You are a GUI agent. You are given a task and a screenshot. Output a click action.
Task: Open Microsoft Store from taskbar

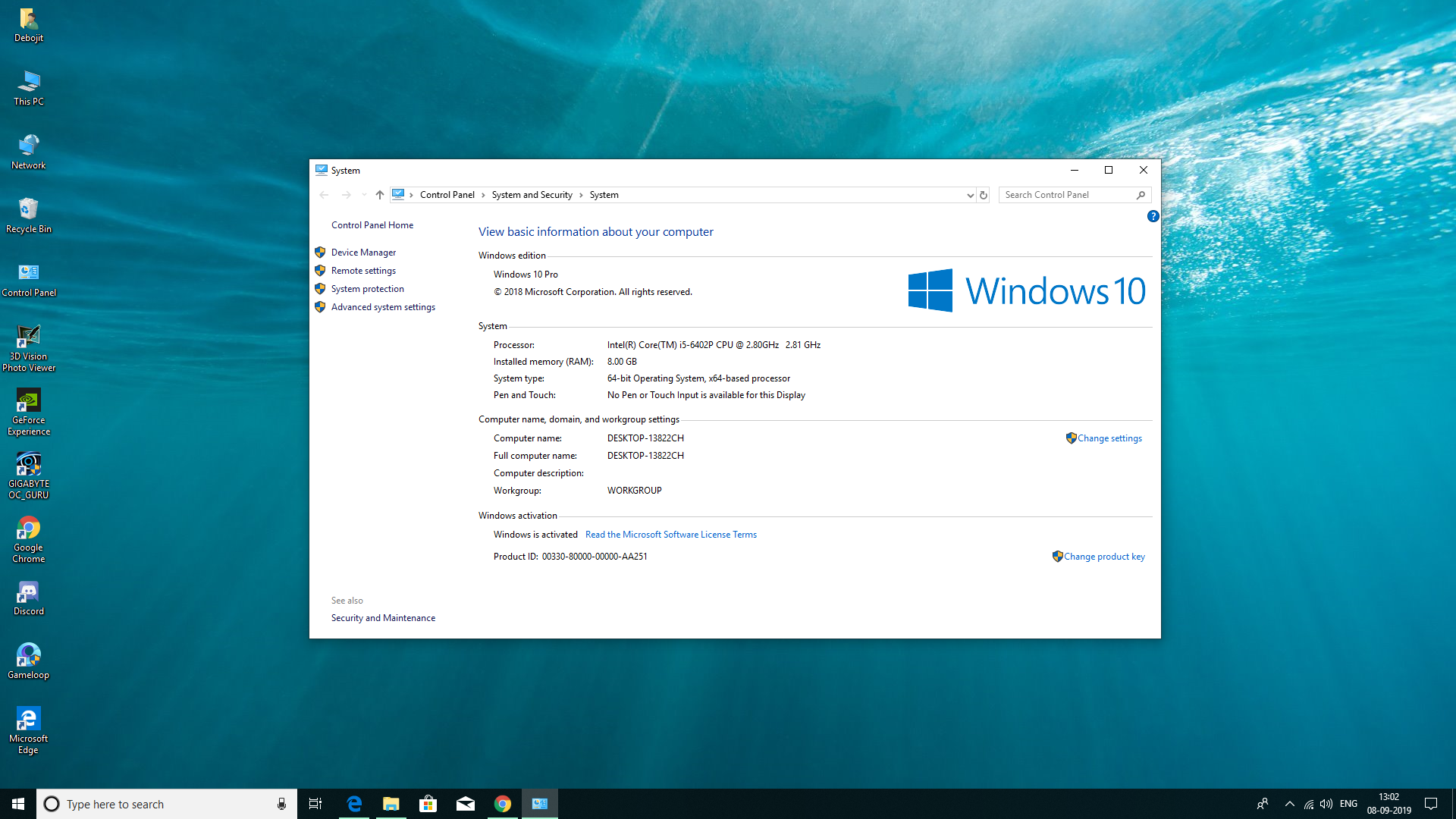[x=428, y=804]
